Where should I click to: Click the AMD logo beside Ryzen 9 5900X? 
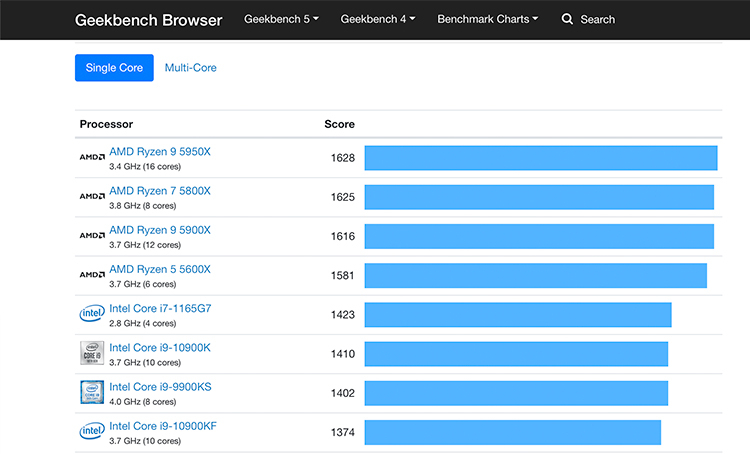coord(91,236)
